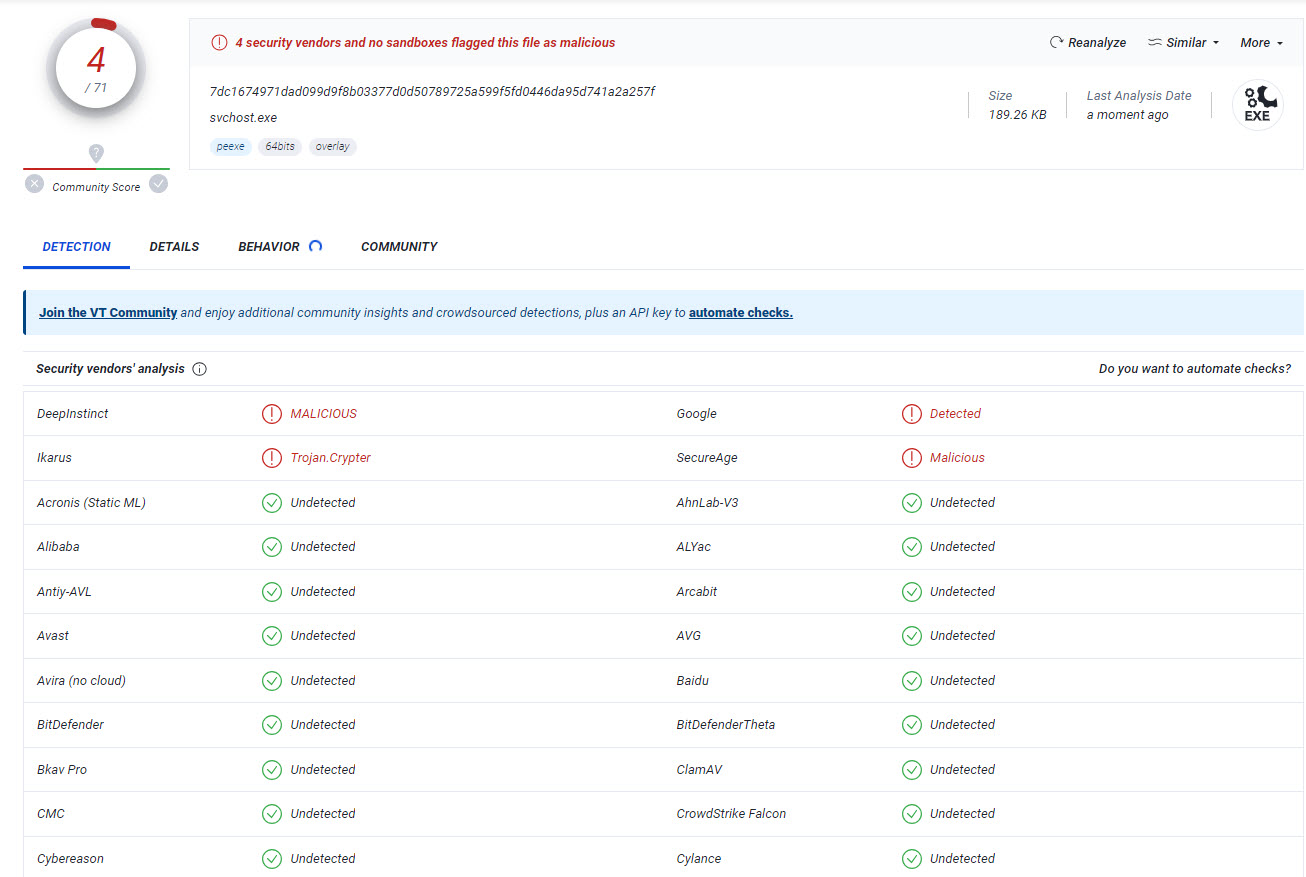
Task: Click the Google vendor name
Action: [x=697, y=414]
